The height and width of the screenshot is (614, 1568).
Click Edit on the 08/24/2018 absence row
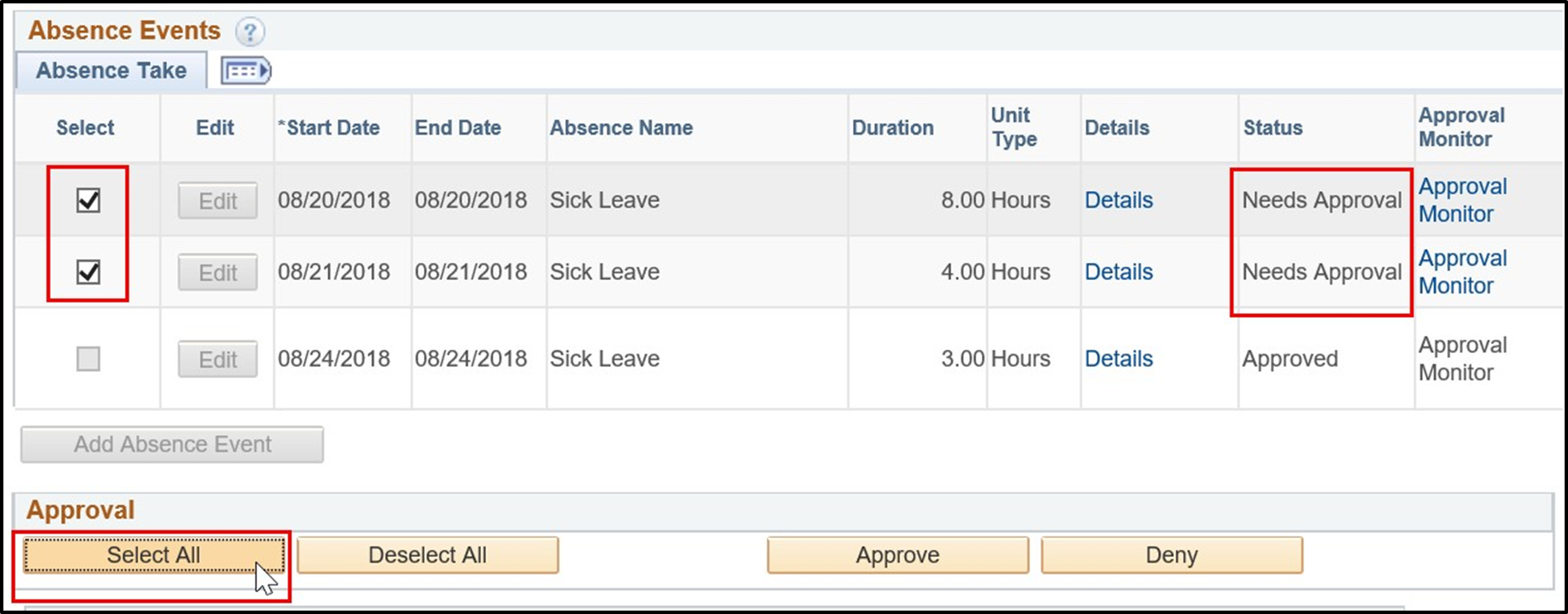pos(217,358)
